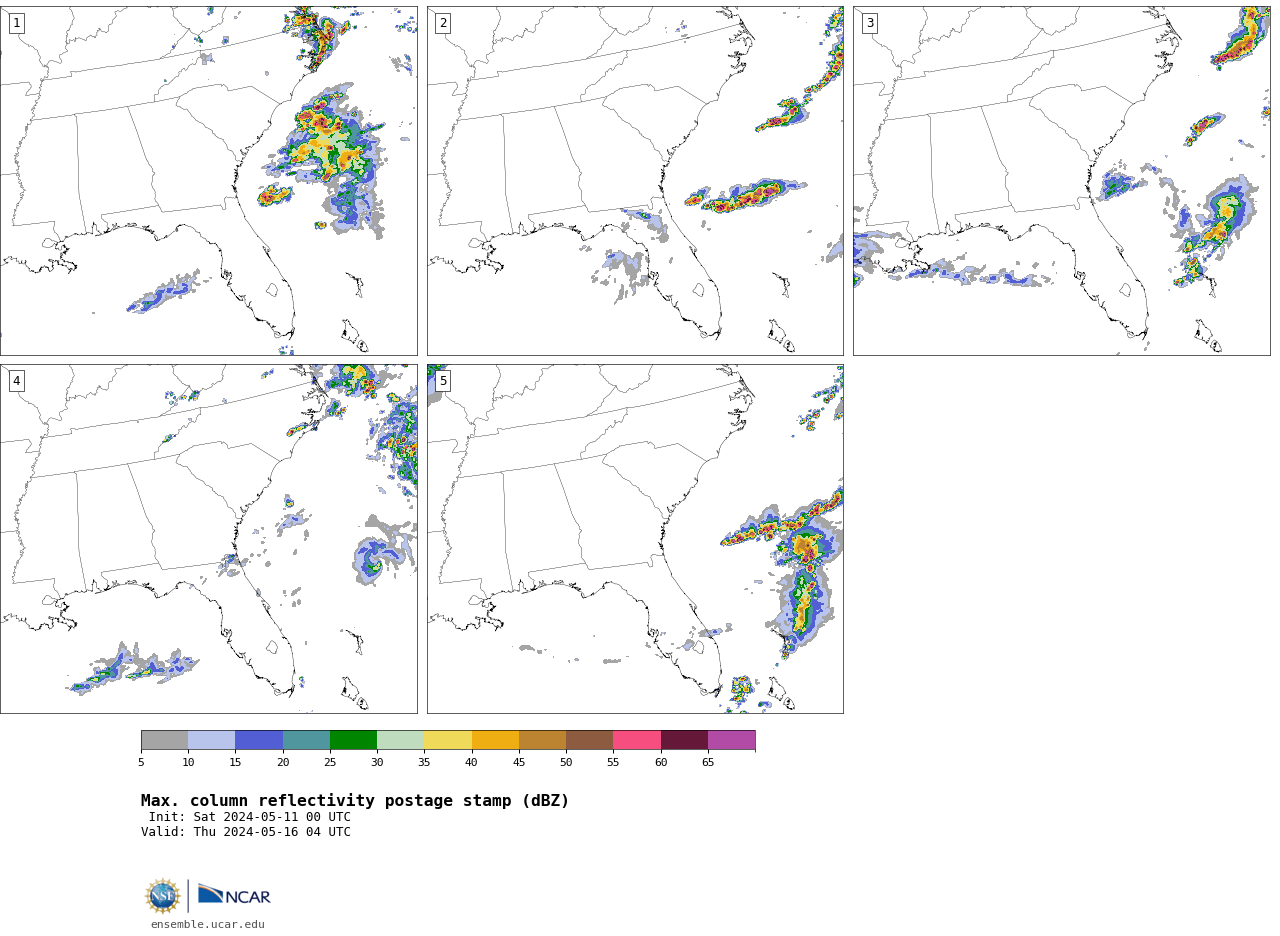The width and height of the screenshot is (1280, 936).
Task: Click the dark green 25-30 dBZ swatch
Action: pyautogui.click(x=353, y=740)
